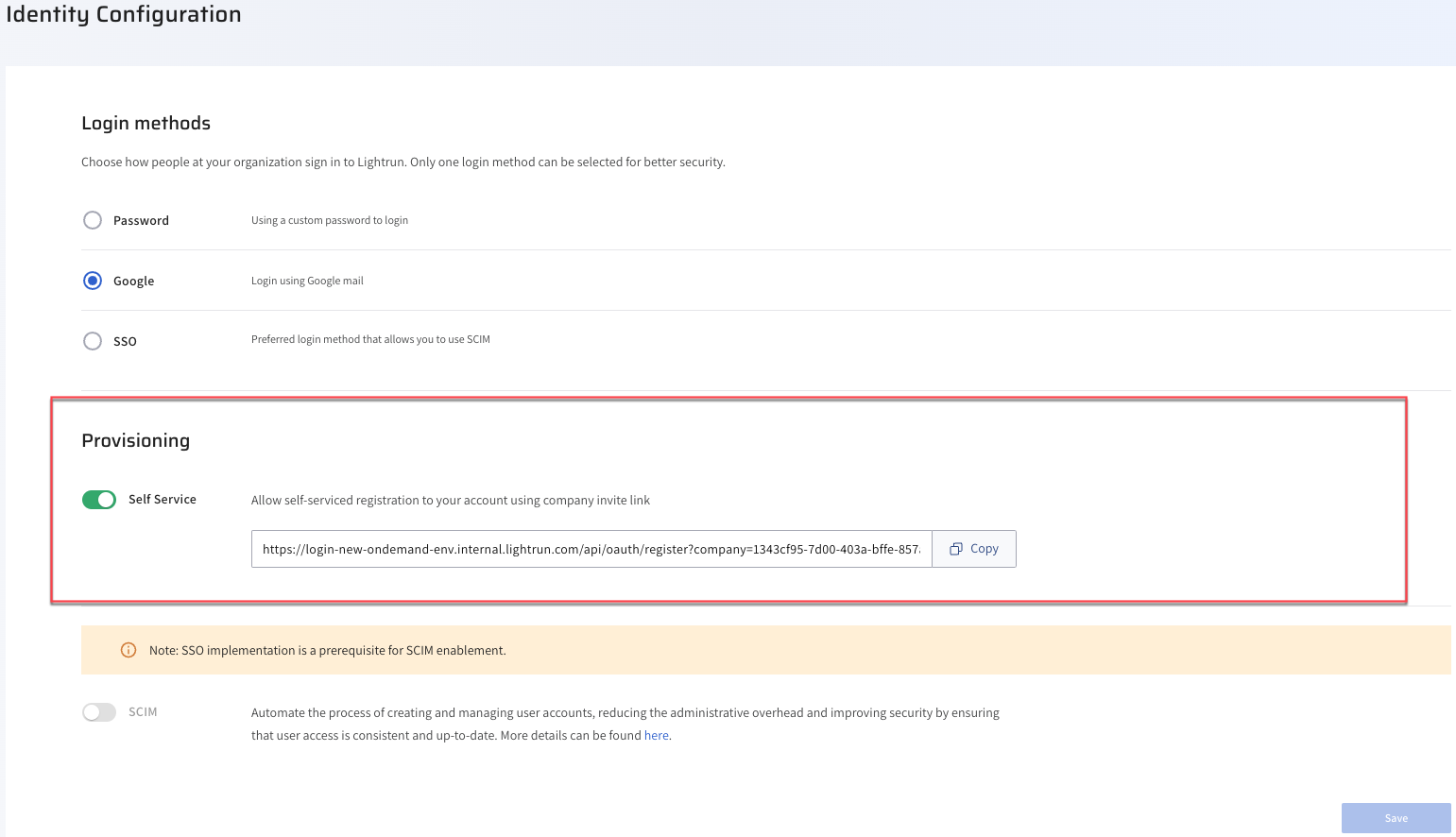Disable the Self Service toggle

coord(99,500)
